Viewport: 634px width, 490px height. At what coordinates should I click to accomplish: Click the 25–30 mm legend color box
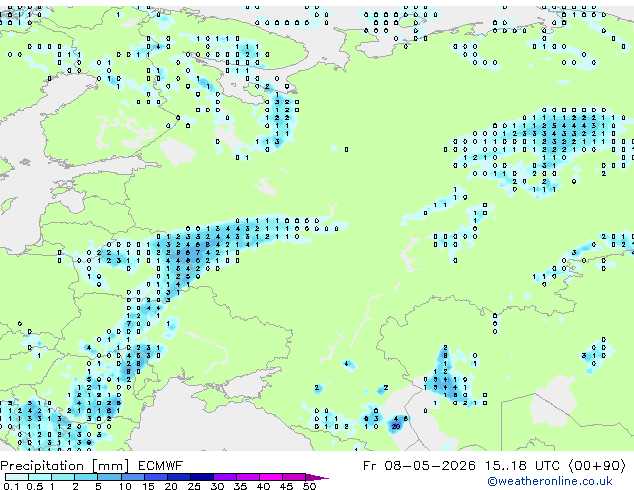(x=202, y=477)
